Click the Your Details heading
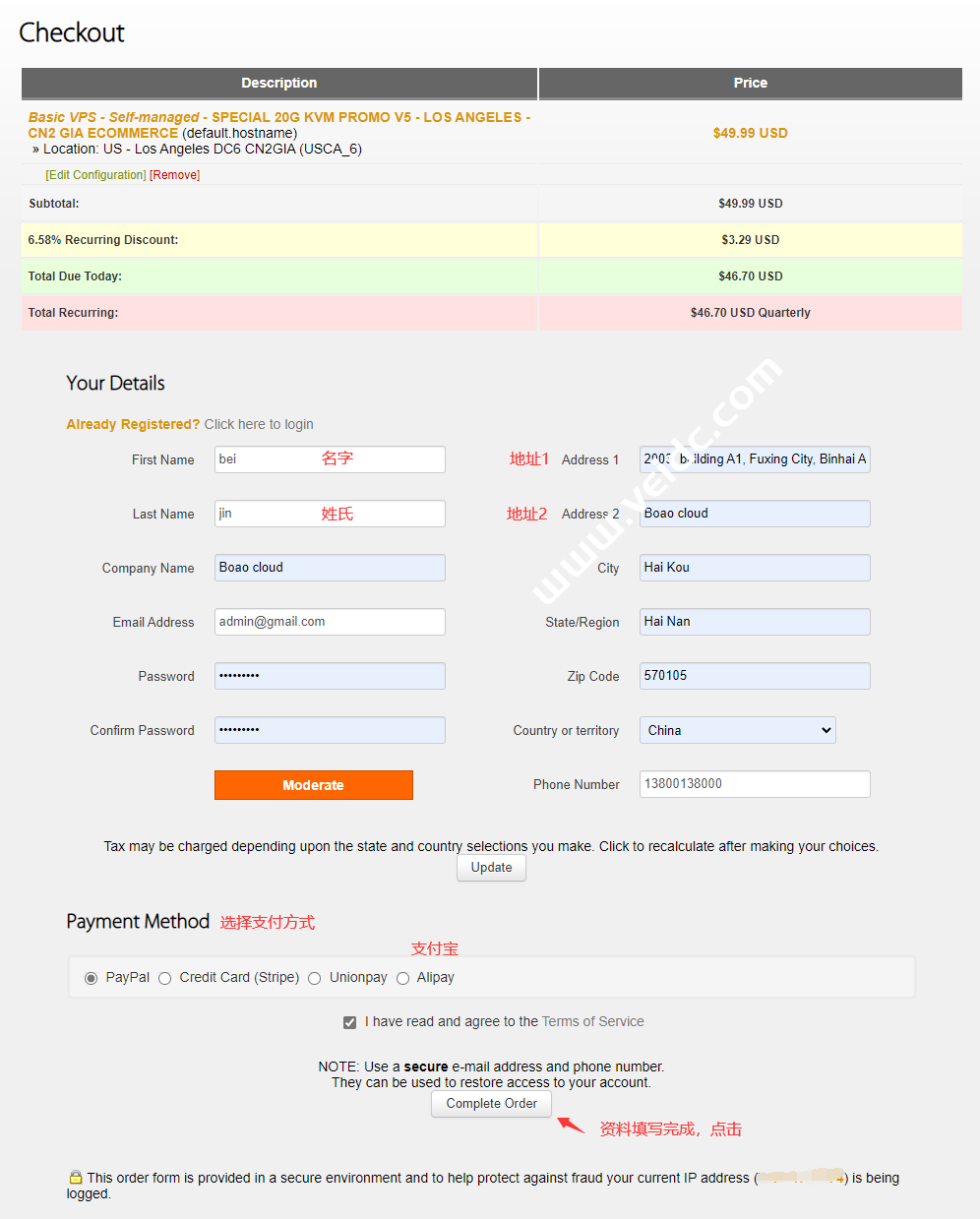 115,384
